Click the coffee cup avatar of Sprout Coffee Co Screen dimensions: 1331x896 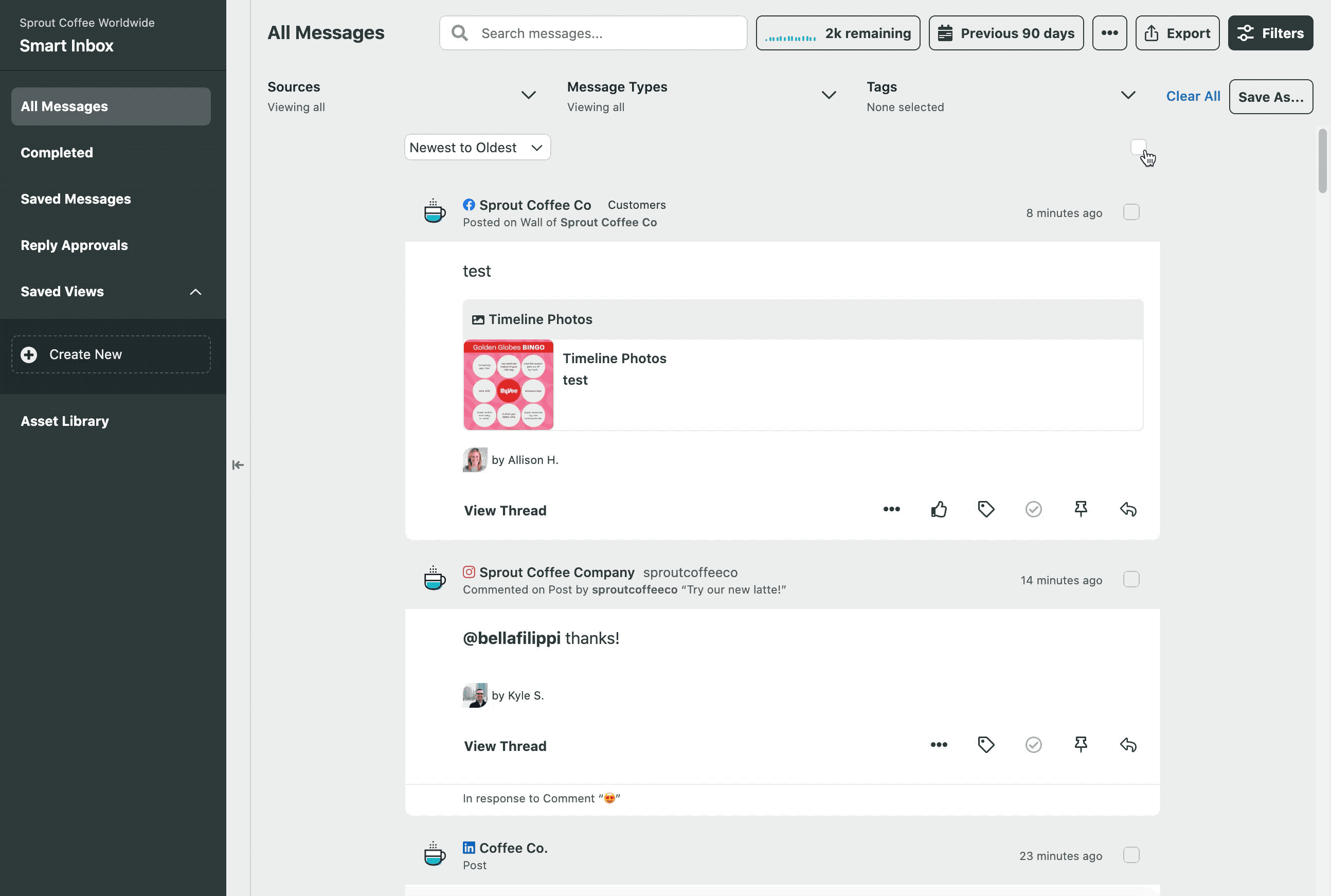click(x=435, y=211)
